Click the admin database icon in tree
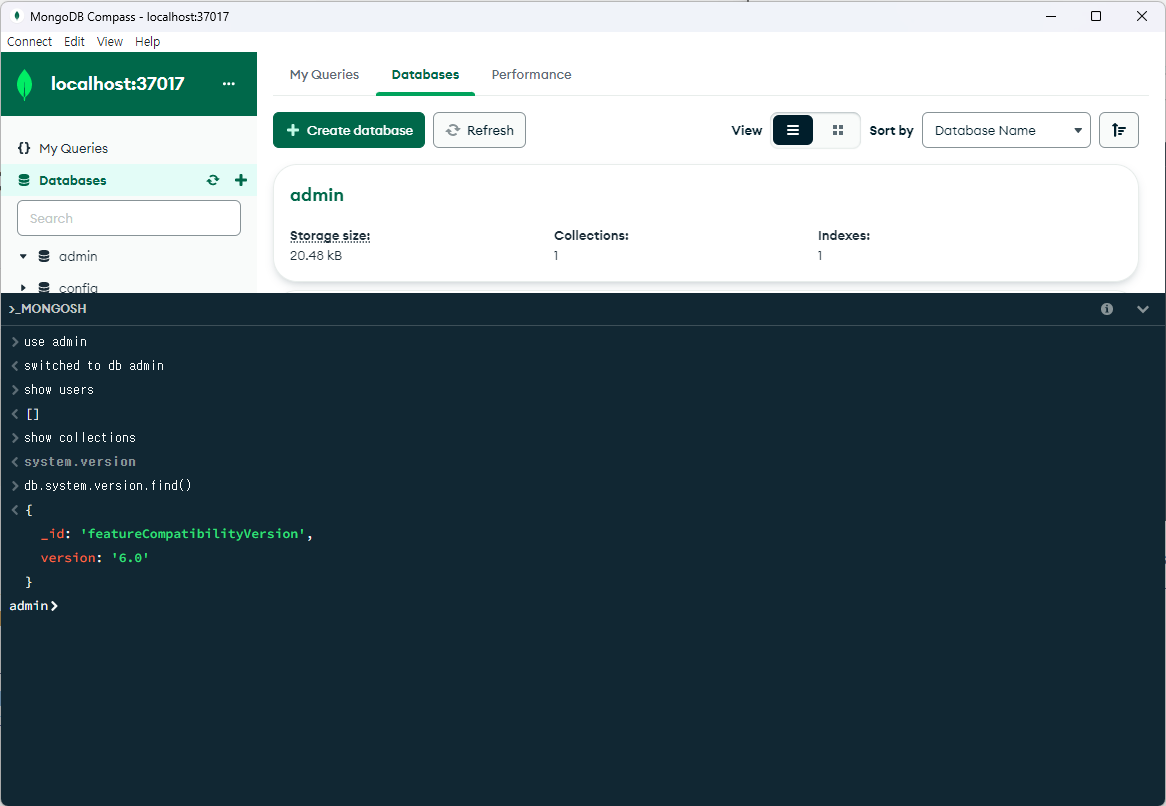The width and height of the screenshot is (1166, 806). (x=44, y=256)
